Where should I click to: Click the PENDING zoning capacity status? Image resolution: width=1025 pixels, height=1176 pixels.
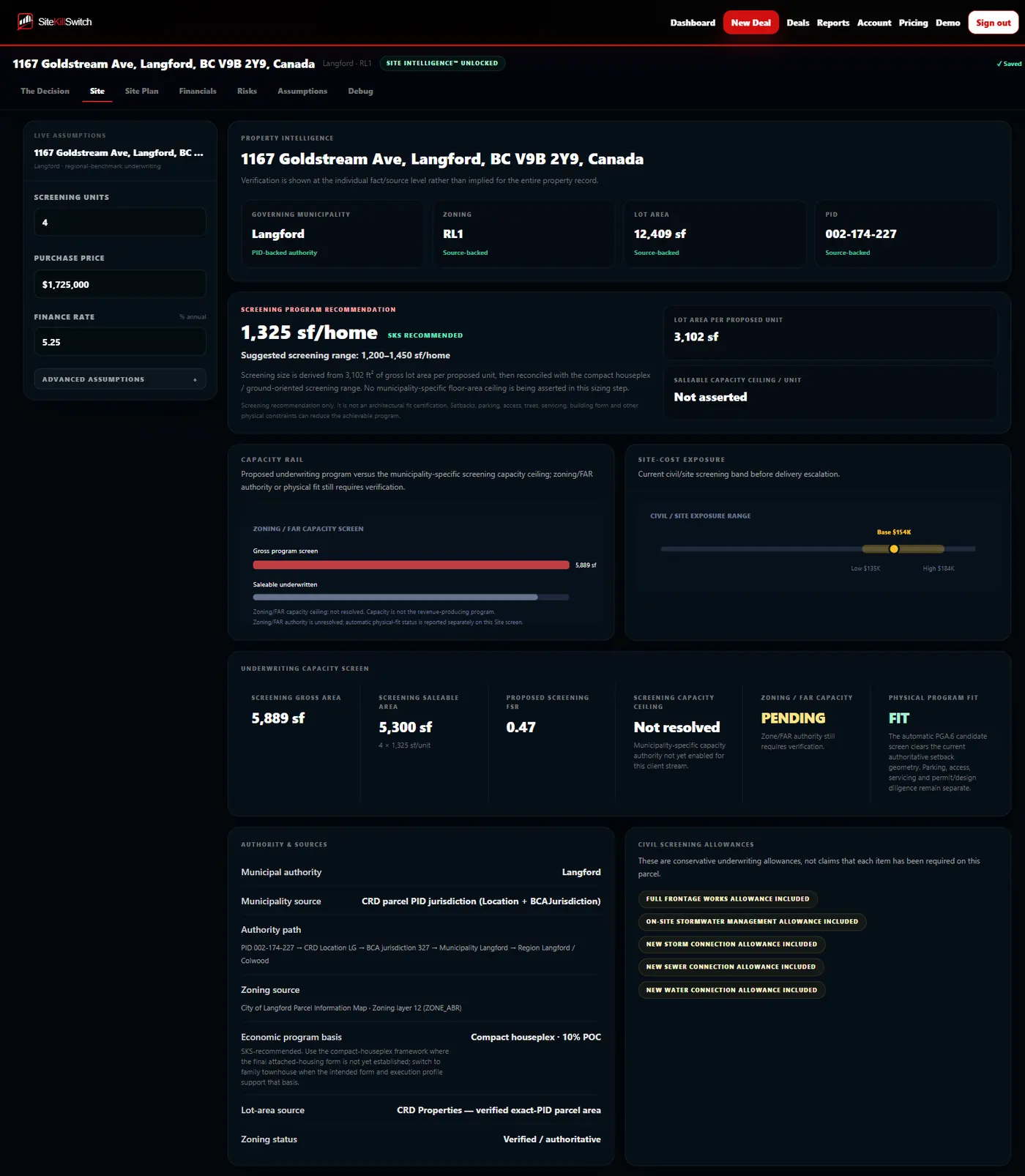[x=793, y=718]
